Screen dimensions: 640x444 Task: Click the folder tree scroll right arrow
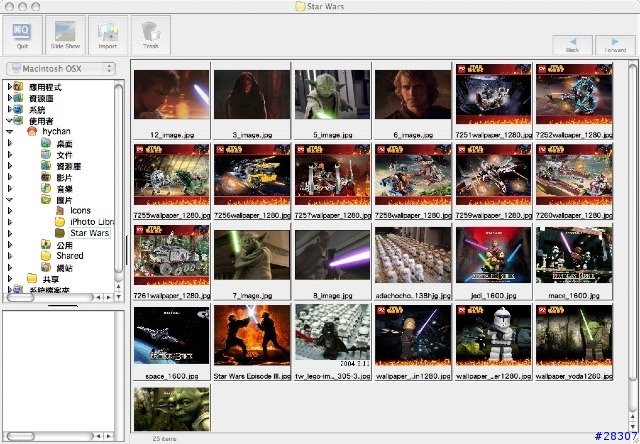109,297
